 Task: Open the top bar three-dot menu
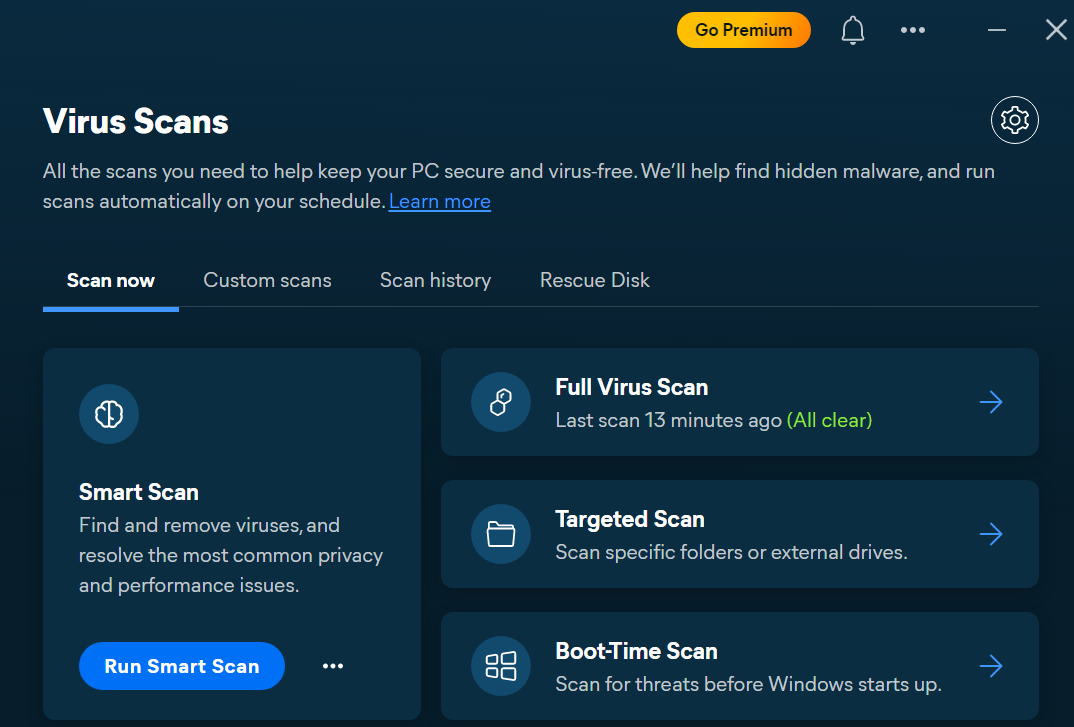912,30
